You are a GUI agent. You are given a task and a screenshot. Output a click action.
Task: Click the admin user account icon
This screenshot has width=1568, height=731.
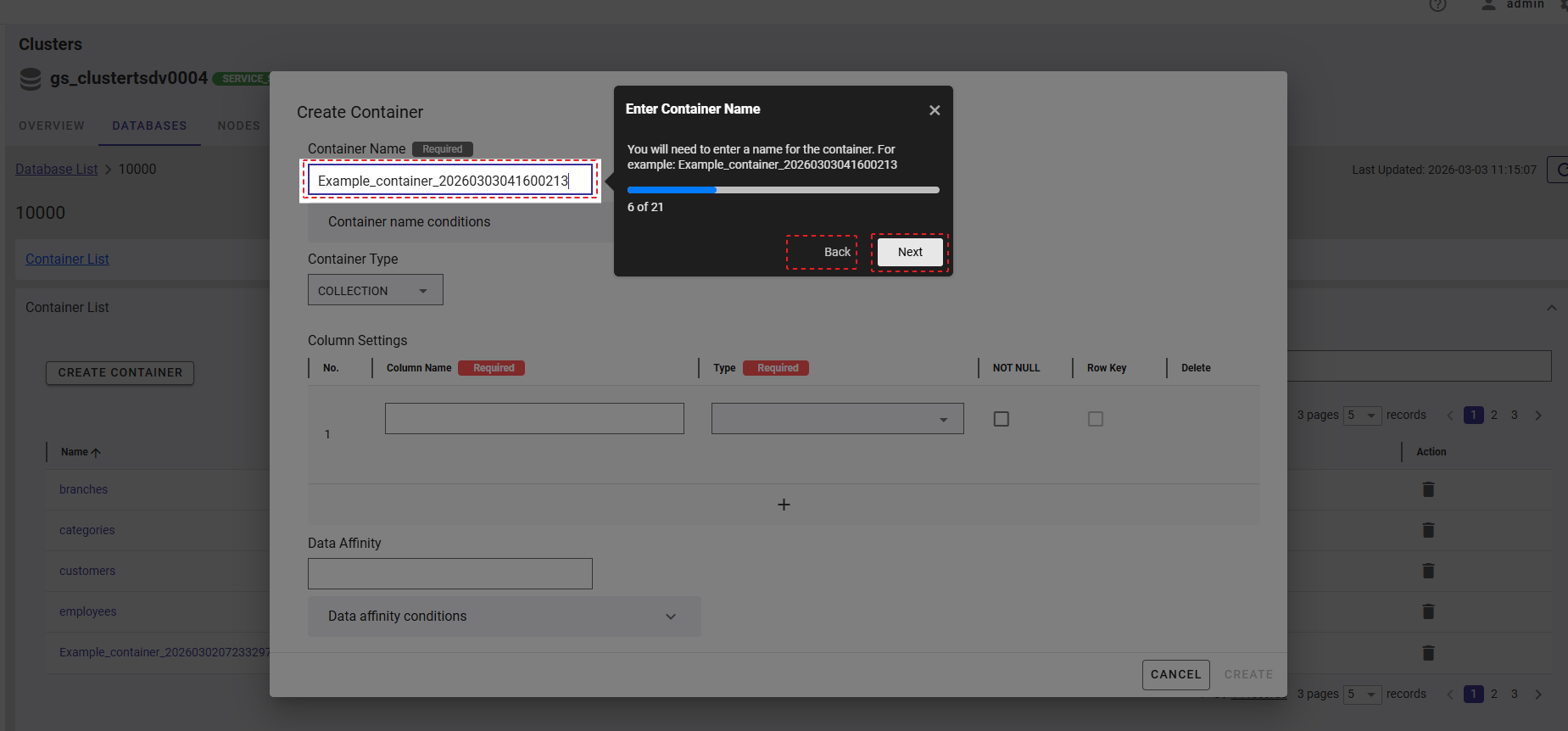click(1488, 5)
